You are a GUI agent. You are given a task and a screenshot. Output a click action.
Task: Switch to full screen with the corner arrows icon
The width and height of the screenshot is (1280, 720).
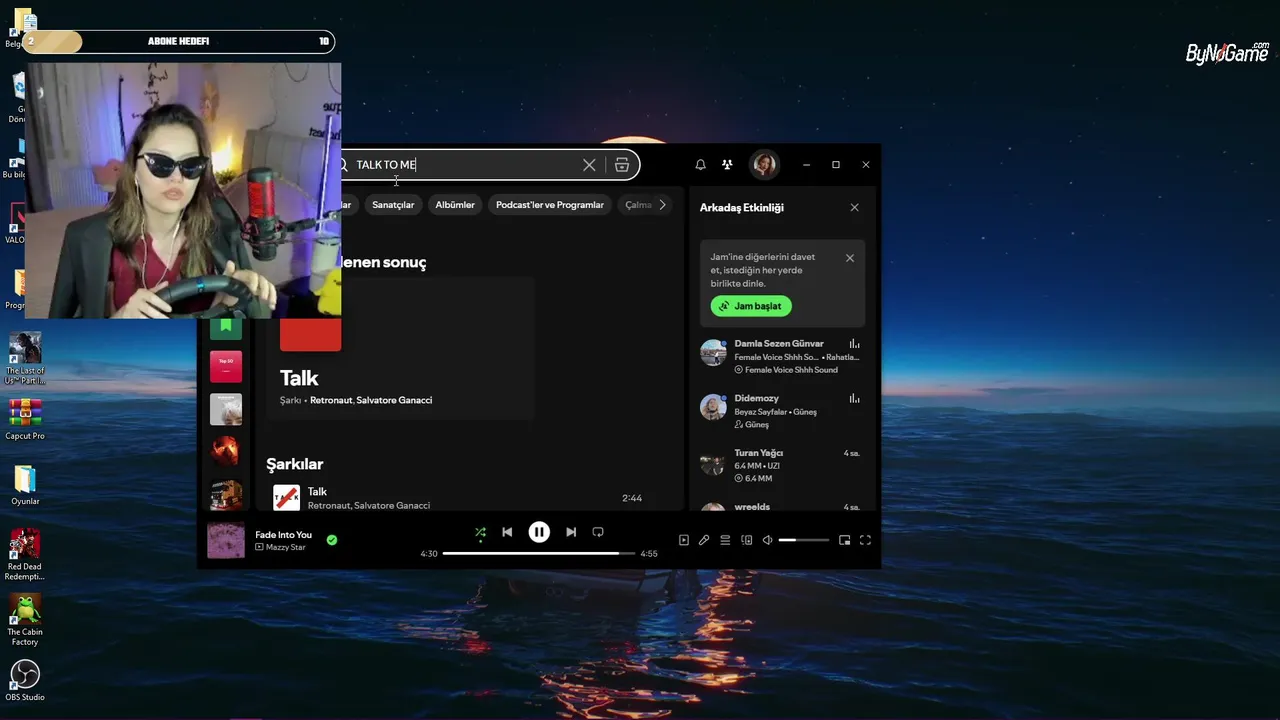click(865, 540)
